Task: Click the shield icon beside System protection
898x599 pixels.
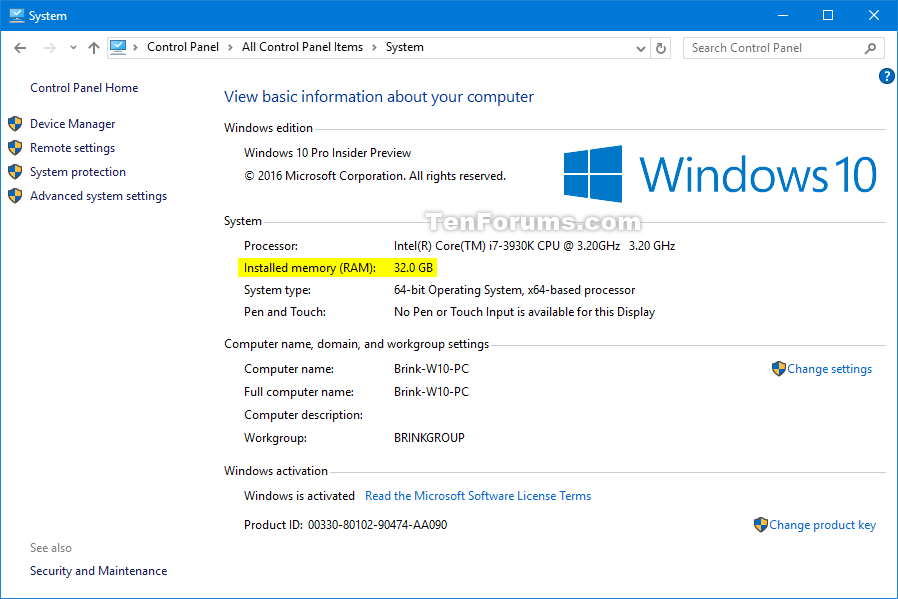Action: pyautogui.click(x=15, y=172)
